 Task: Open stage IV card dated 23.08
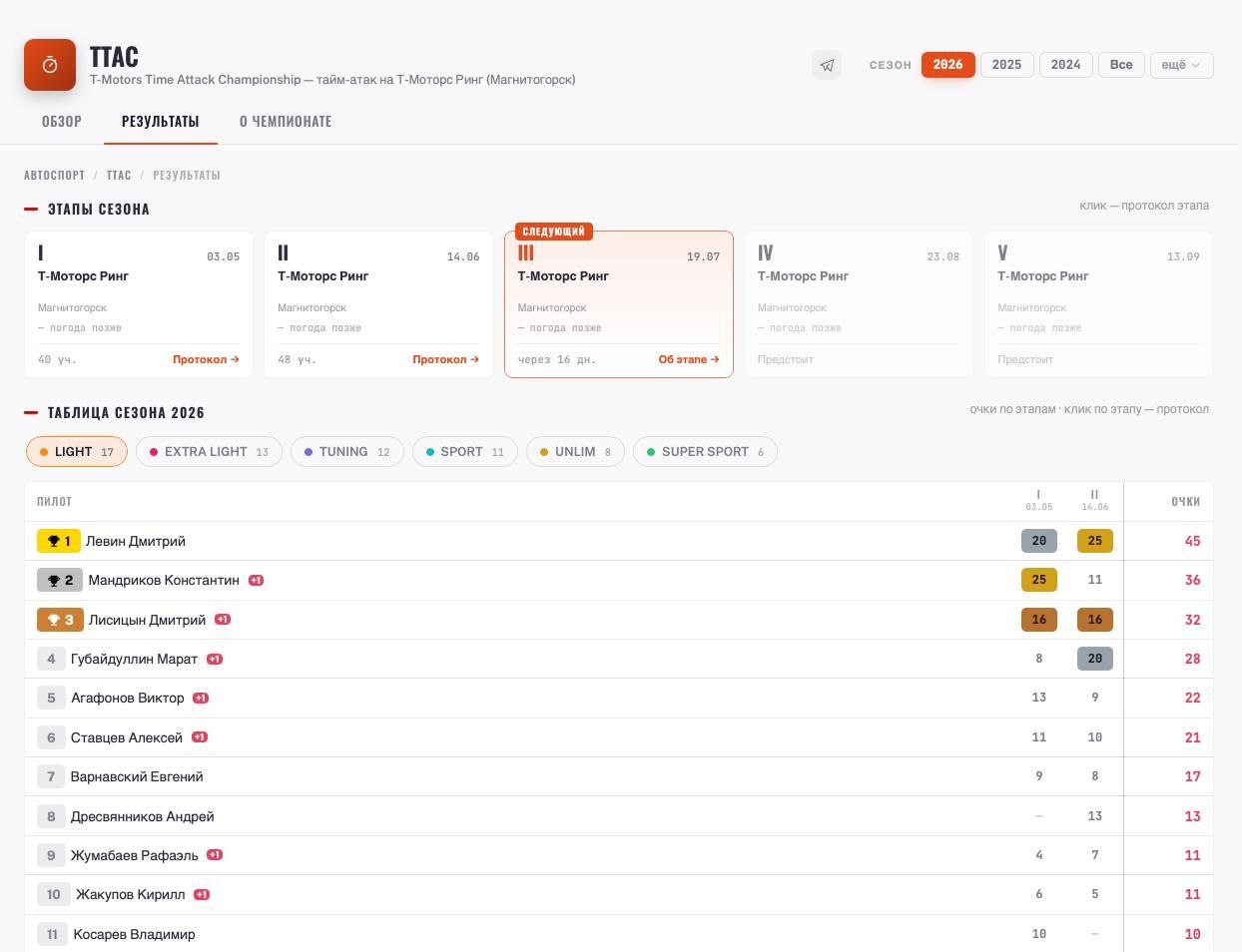(859, 304)
